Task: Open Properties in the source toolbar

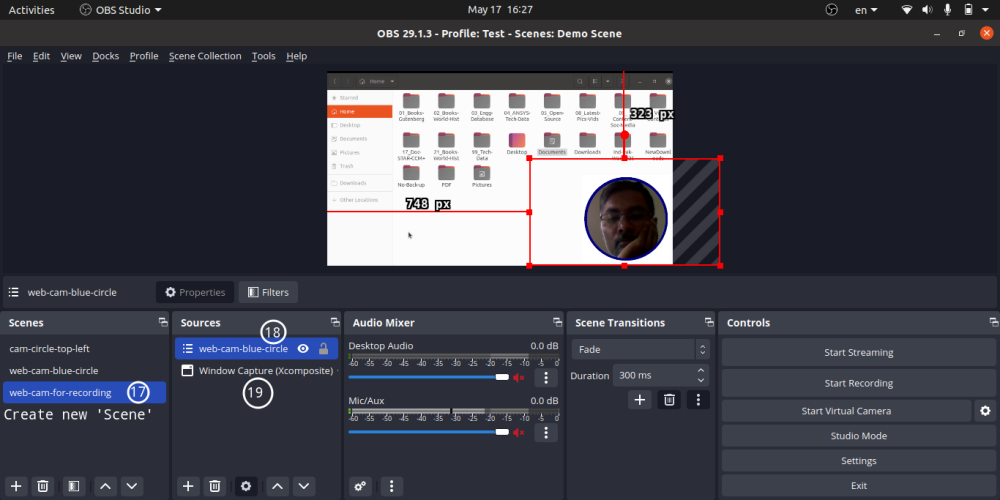Action: 195,292
